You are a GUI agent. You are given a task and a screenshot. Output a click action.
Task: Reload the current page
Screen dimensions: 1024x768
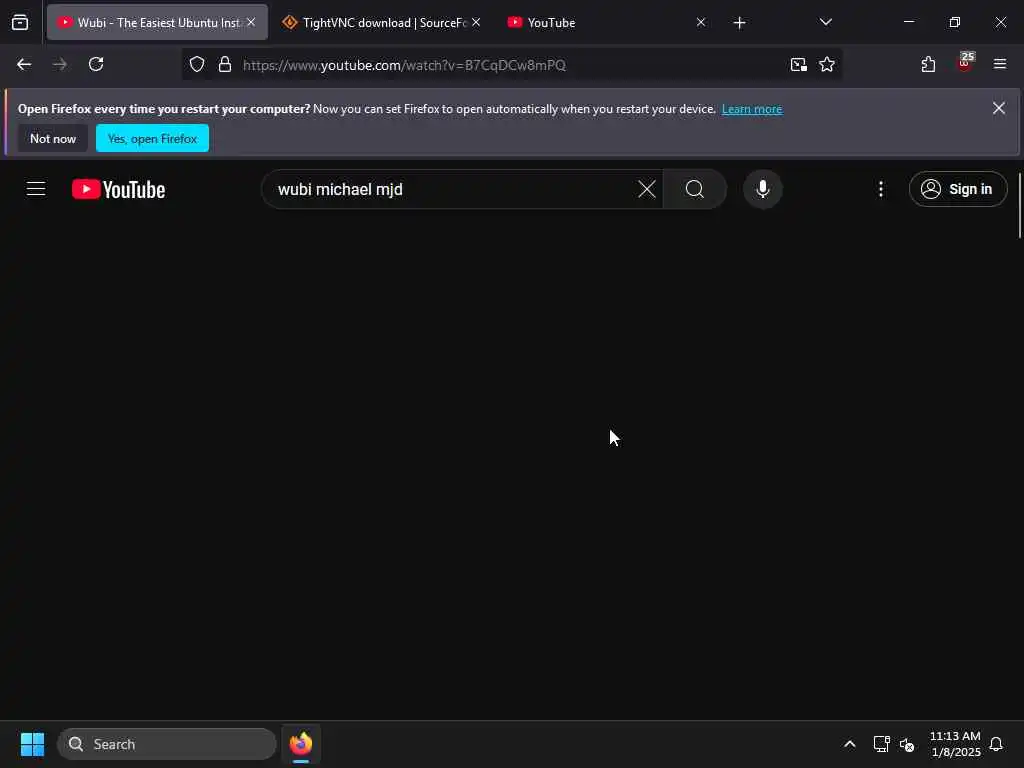(96, 64)
